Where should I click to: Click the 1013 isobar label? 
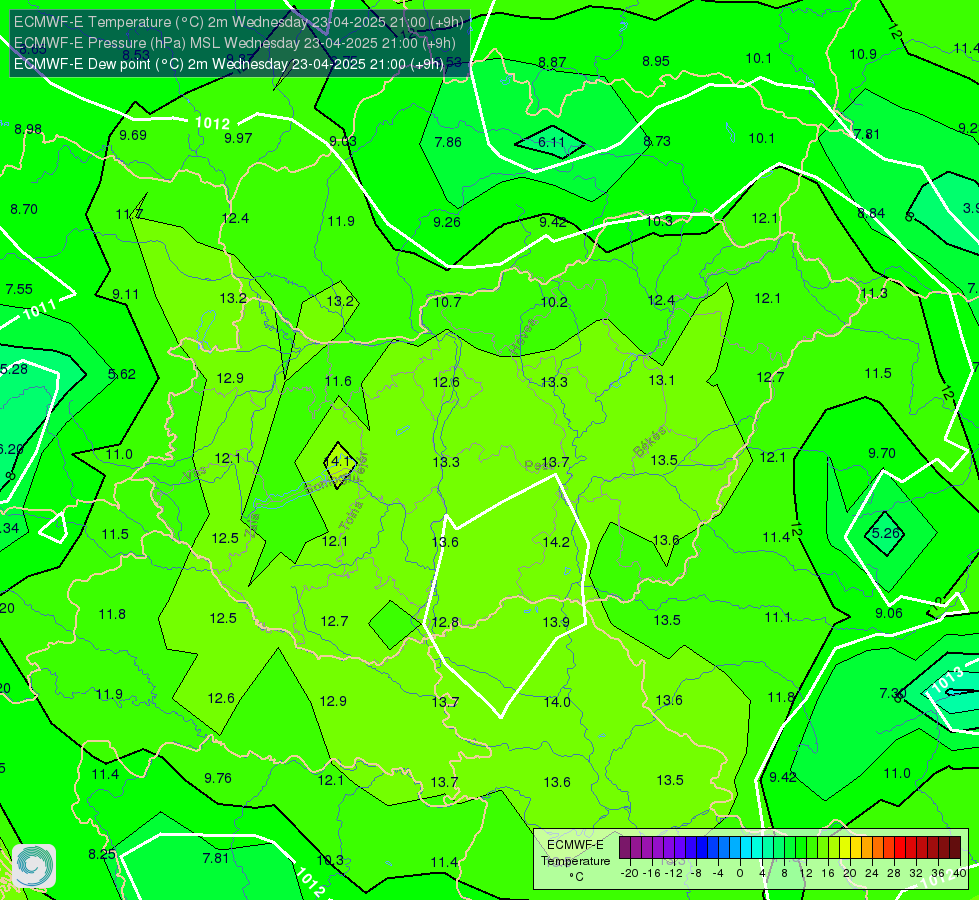pos(947,680)
